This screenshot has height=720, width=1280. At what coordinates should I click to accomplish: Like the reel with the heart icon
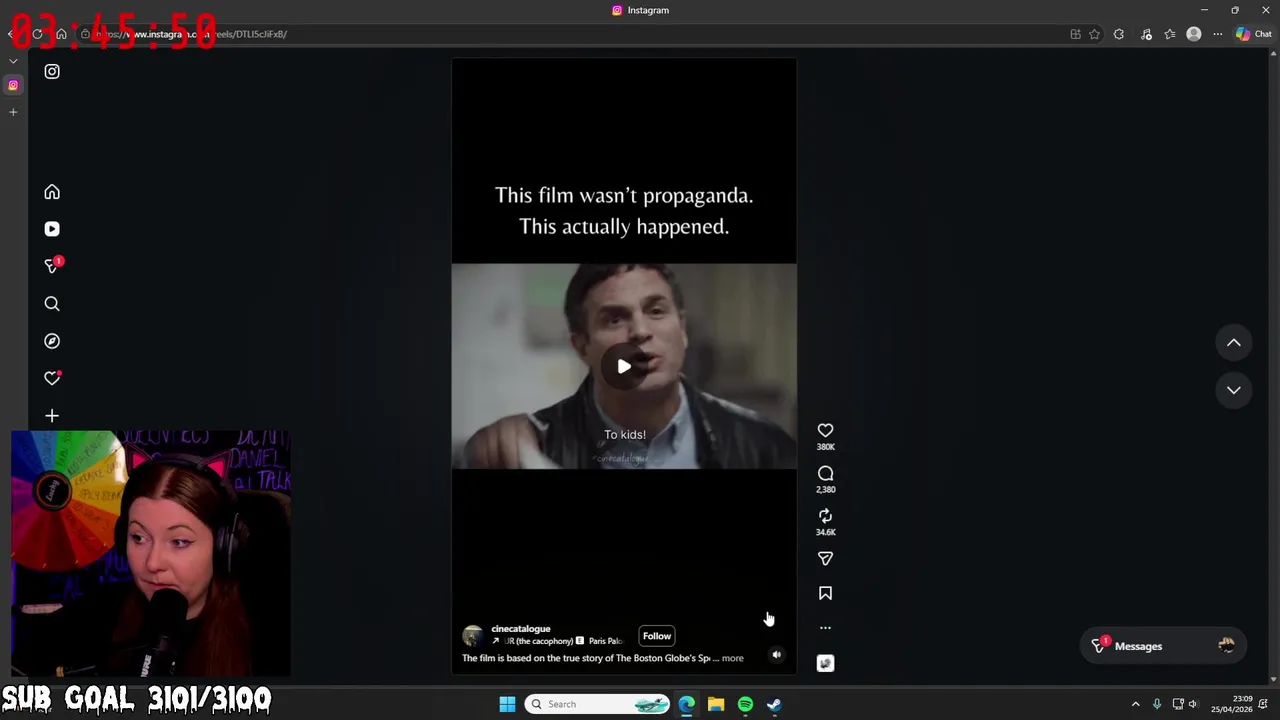click(825, 431)
